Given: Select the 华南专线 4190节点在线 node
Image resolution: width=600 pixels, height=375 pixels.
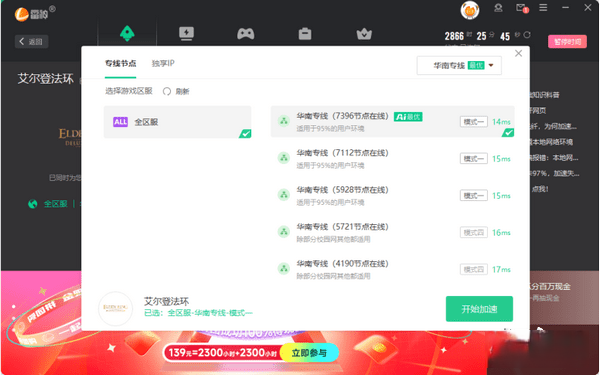Looking at the screenshot, I should [392, 269].
